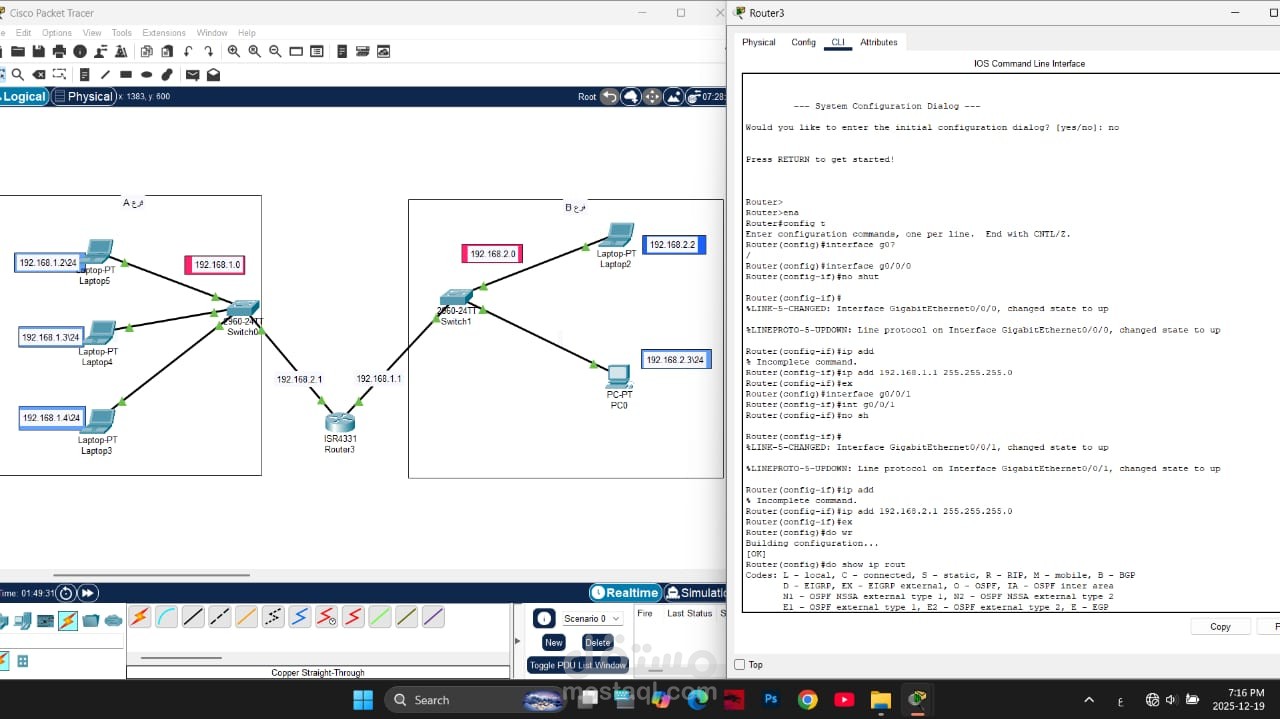Open the Options menu
This screenshot has width=1280, height=719.
56,33
